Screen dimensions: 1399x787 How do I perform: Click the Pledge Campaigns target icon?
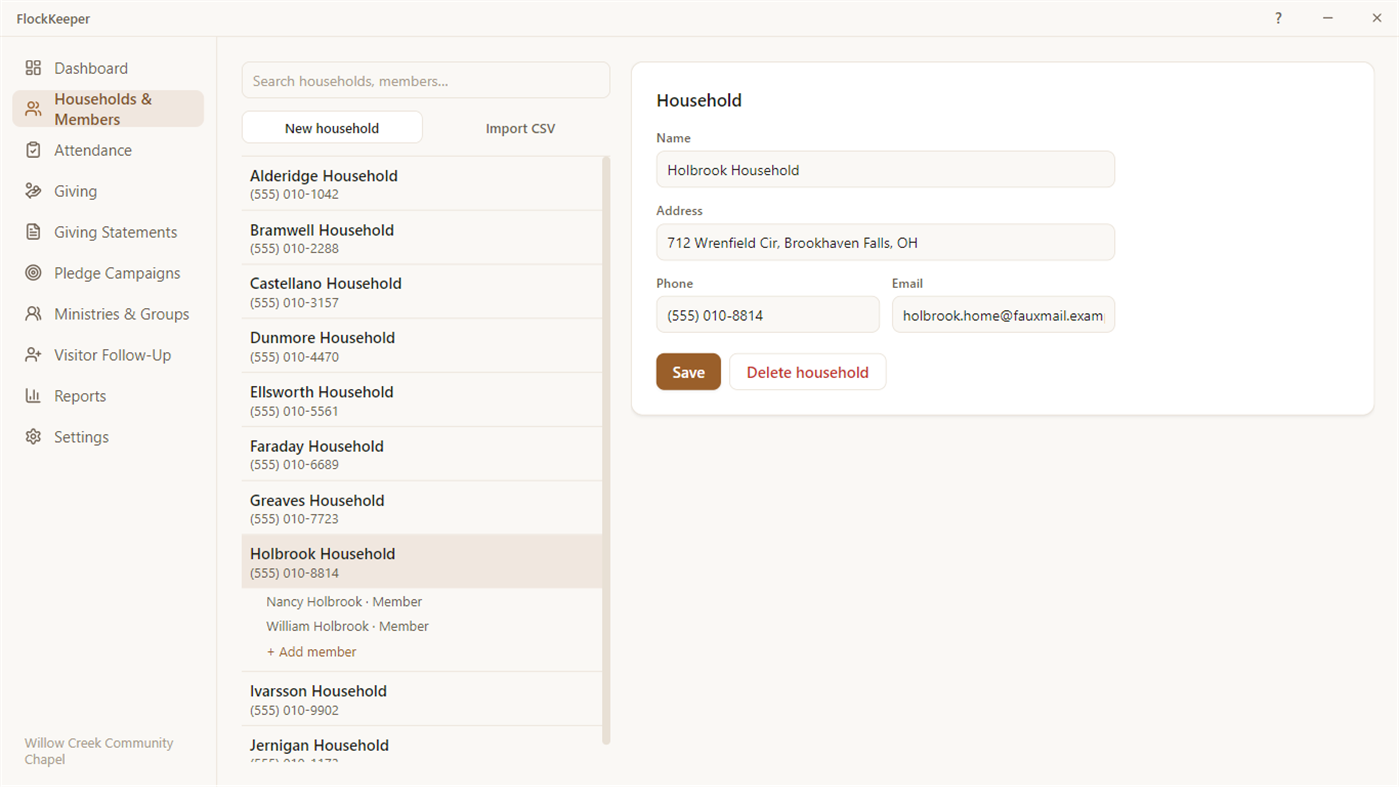tap(33, 273)
